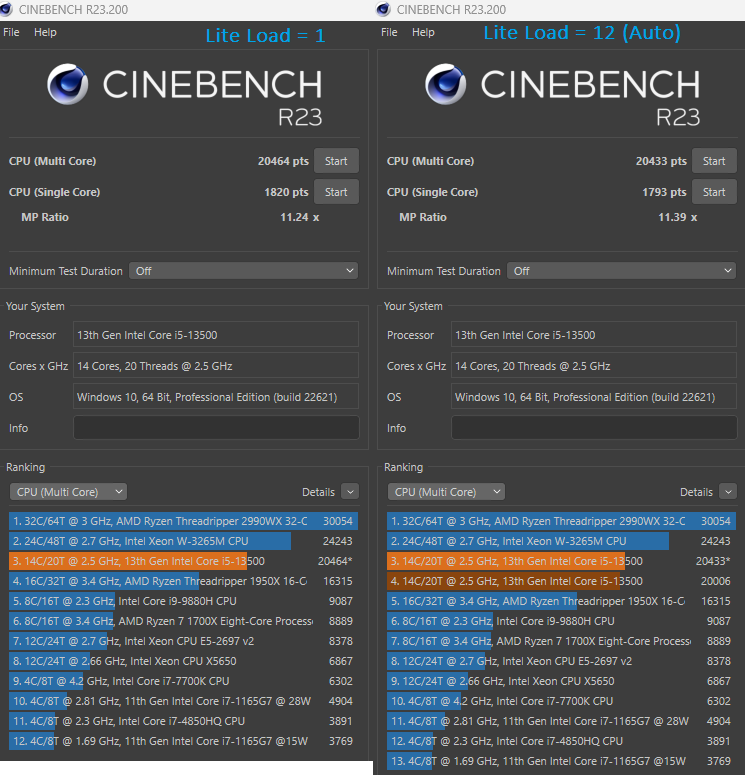Click OS field in left window

(x=216, y=397)
